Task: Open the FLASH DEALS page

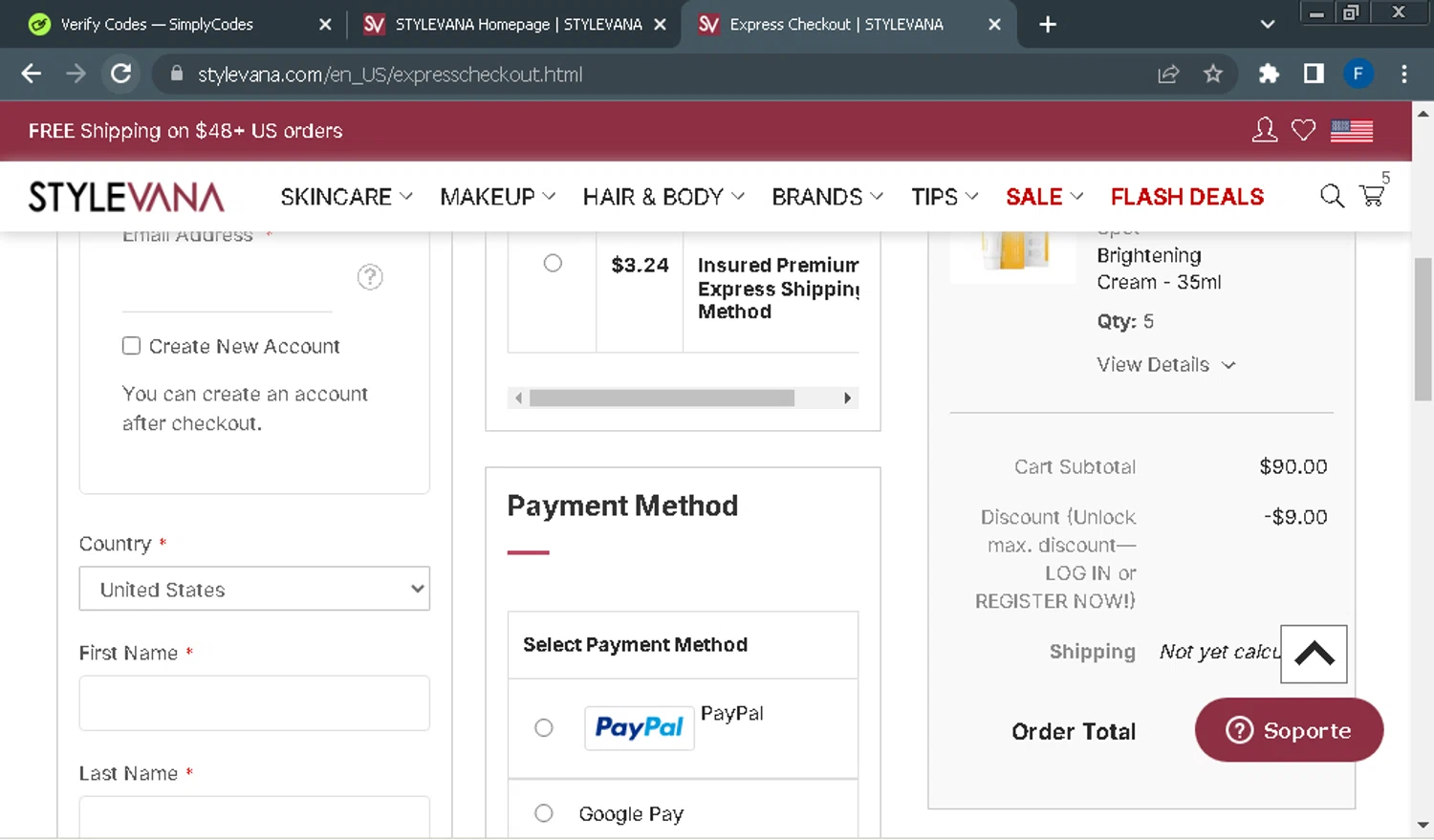Action: (x=1187, y=197)
